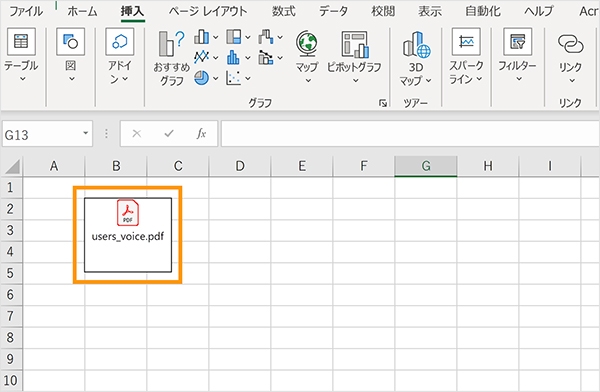This screenshot has width=600, height=392.
Task: Select the waterfall chart icon
Action: pos(266,37)
